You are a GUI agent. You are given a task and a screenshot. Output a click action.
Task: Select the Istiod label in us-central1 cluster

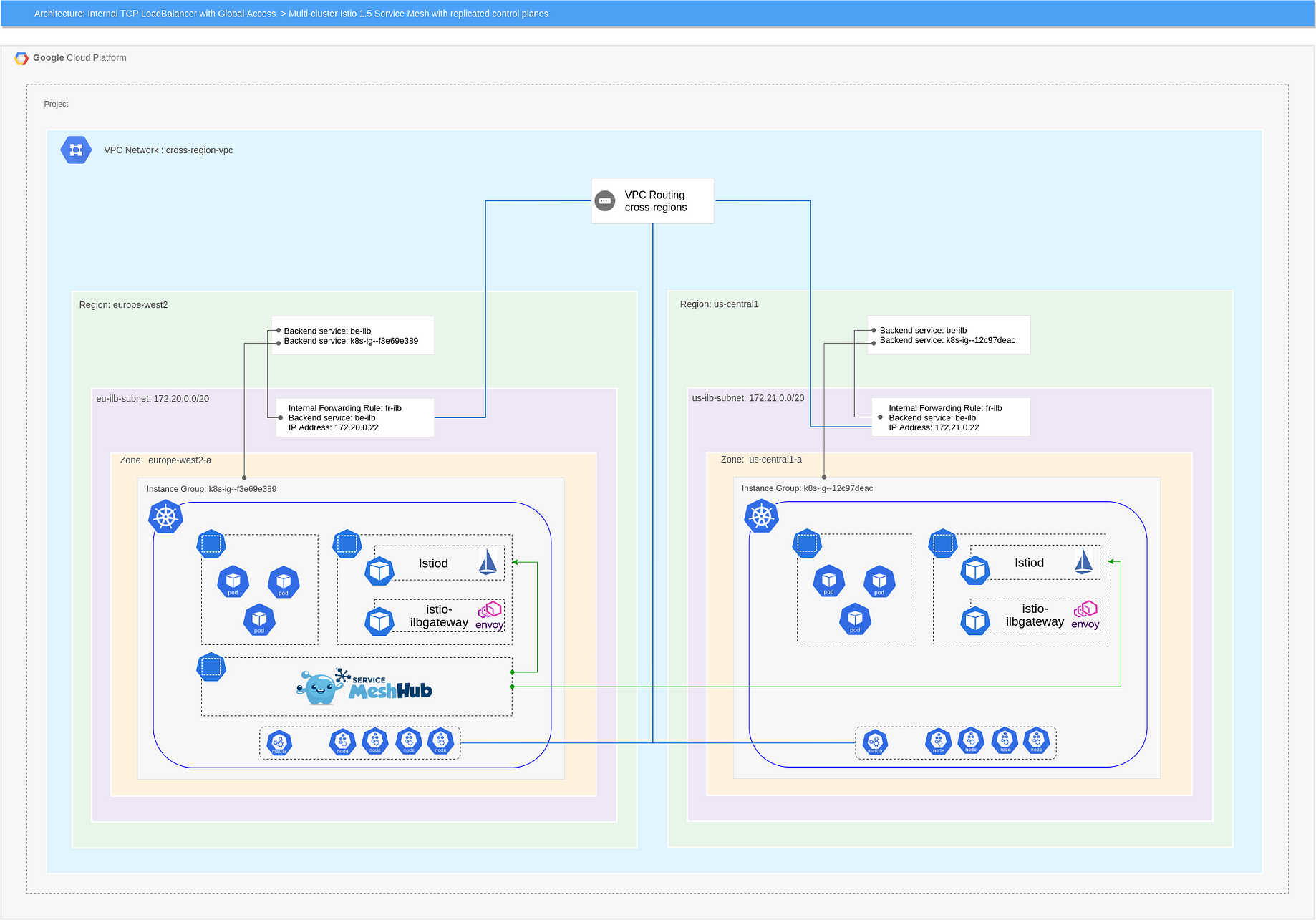(x=1029, y=563)
